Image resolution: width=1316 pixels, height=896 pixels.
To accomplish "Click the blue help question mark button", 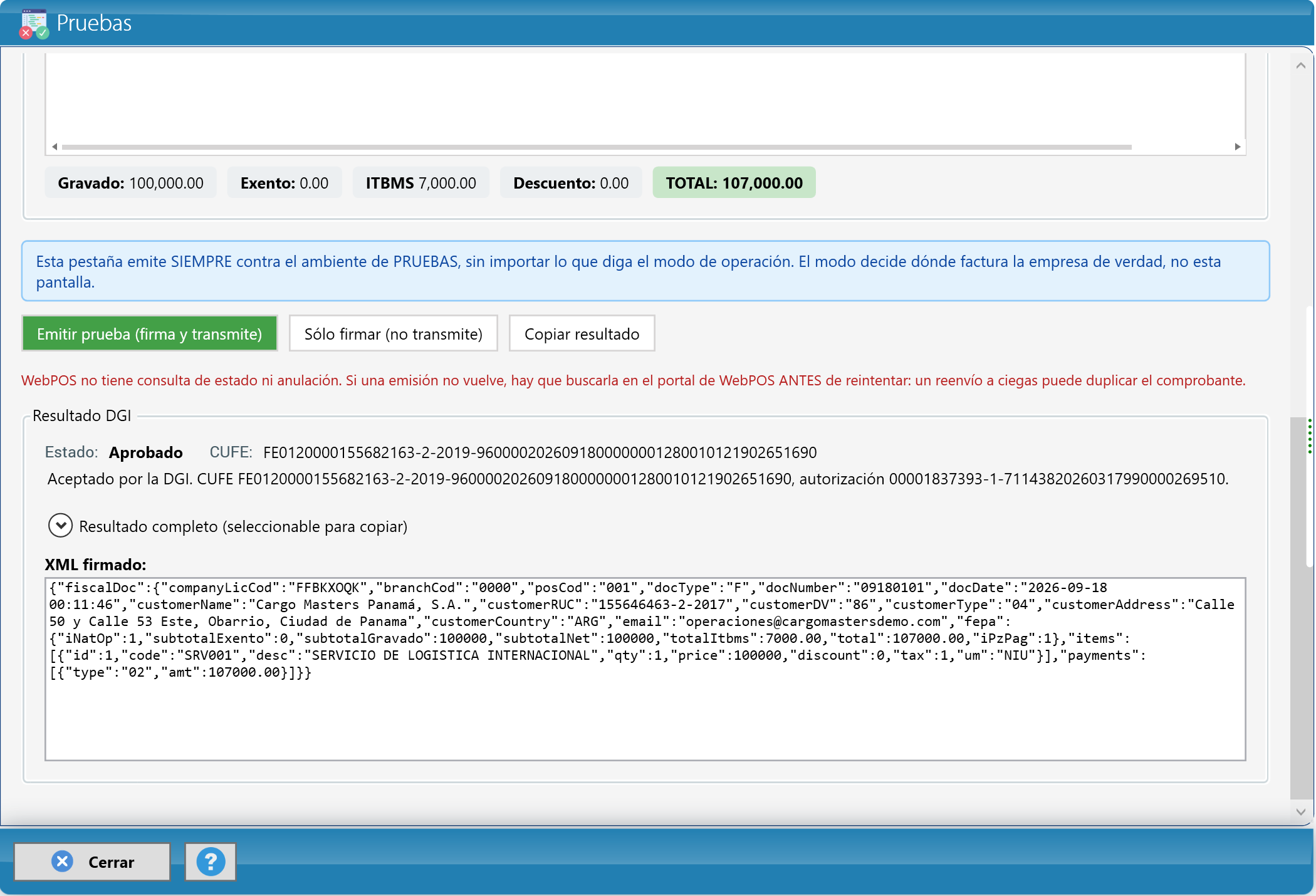I will [x=211, y=862].
